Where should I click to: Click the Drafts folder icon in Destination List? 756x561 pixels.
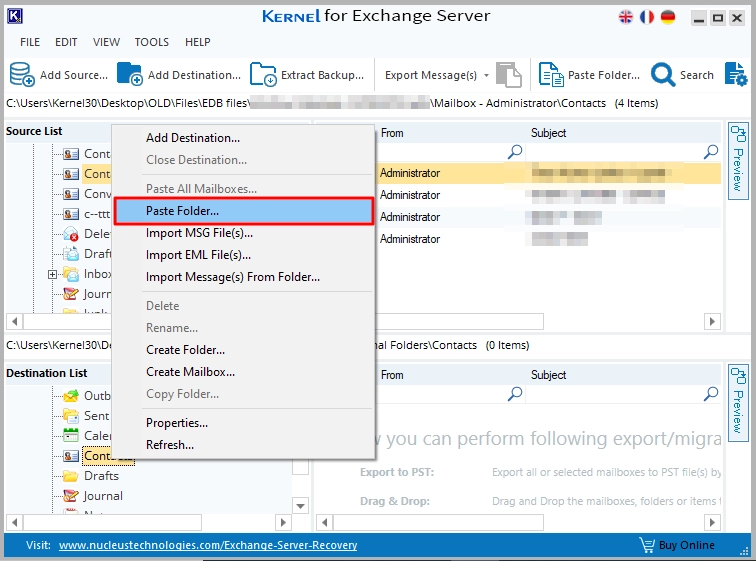click(71, 476)
